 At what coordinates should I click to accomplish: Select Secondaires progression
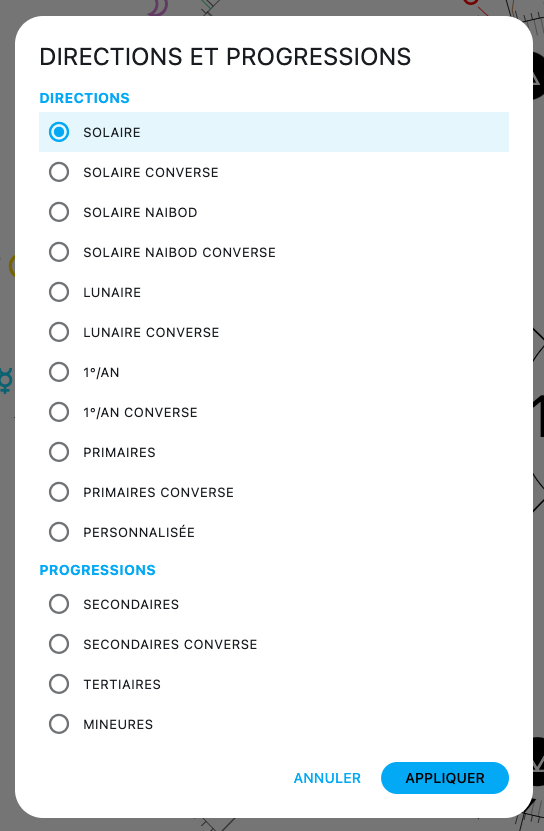274,604
